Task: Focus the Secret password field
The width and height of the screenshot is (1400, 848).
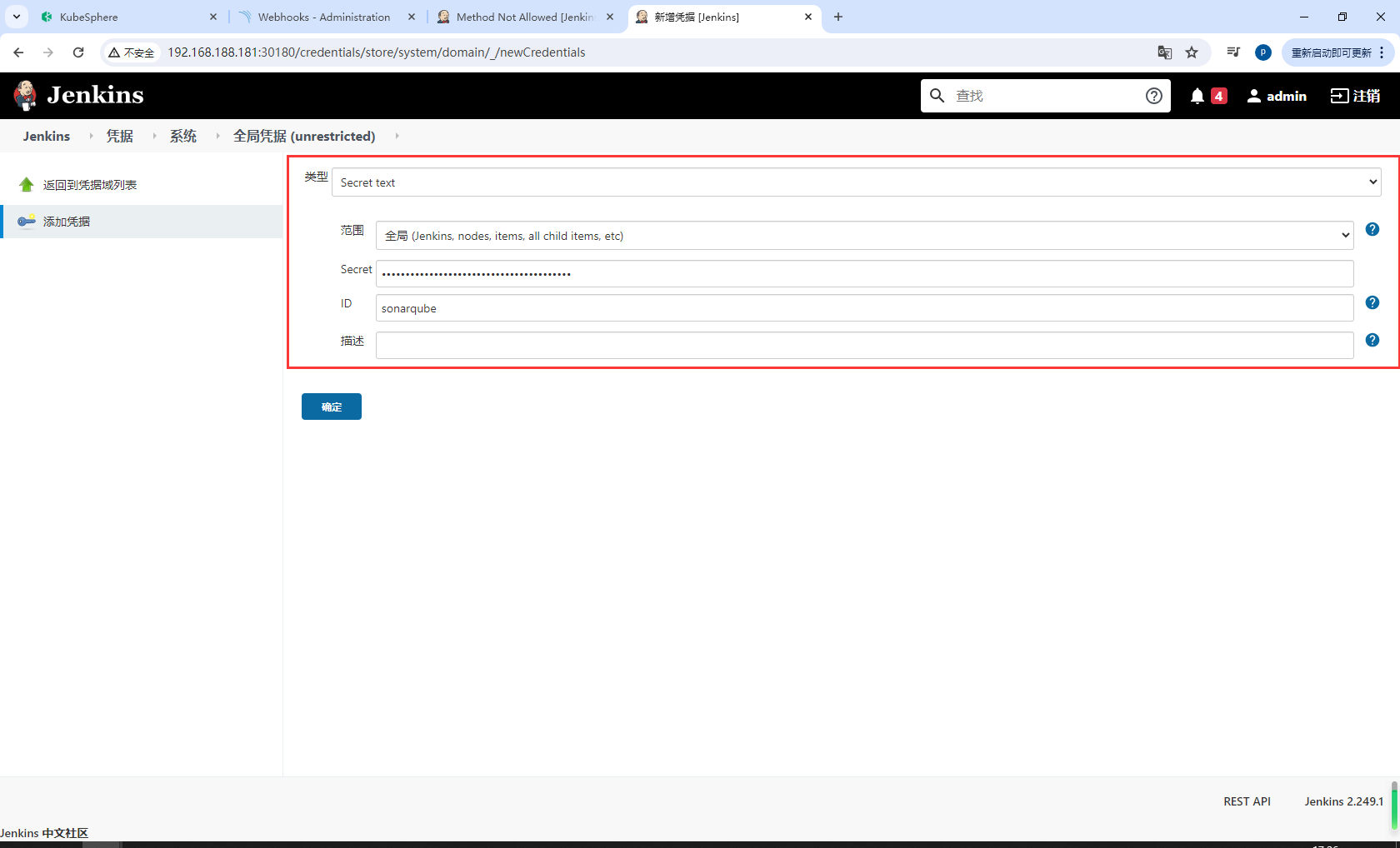Action: [864, 273]
